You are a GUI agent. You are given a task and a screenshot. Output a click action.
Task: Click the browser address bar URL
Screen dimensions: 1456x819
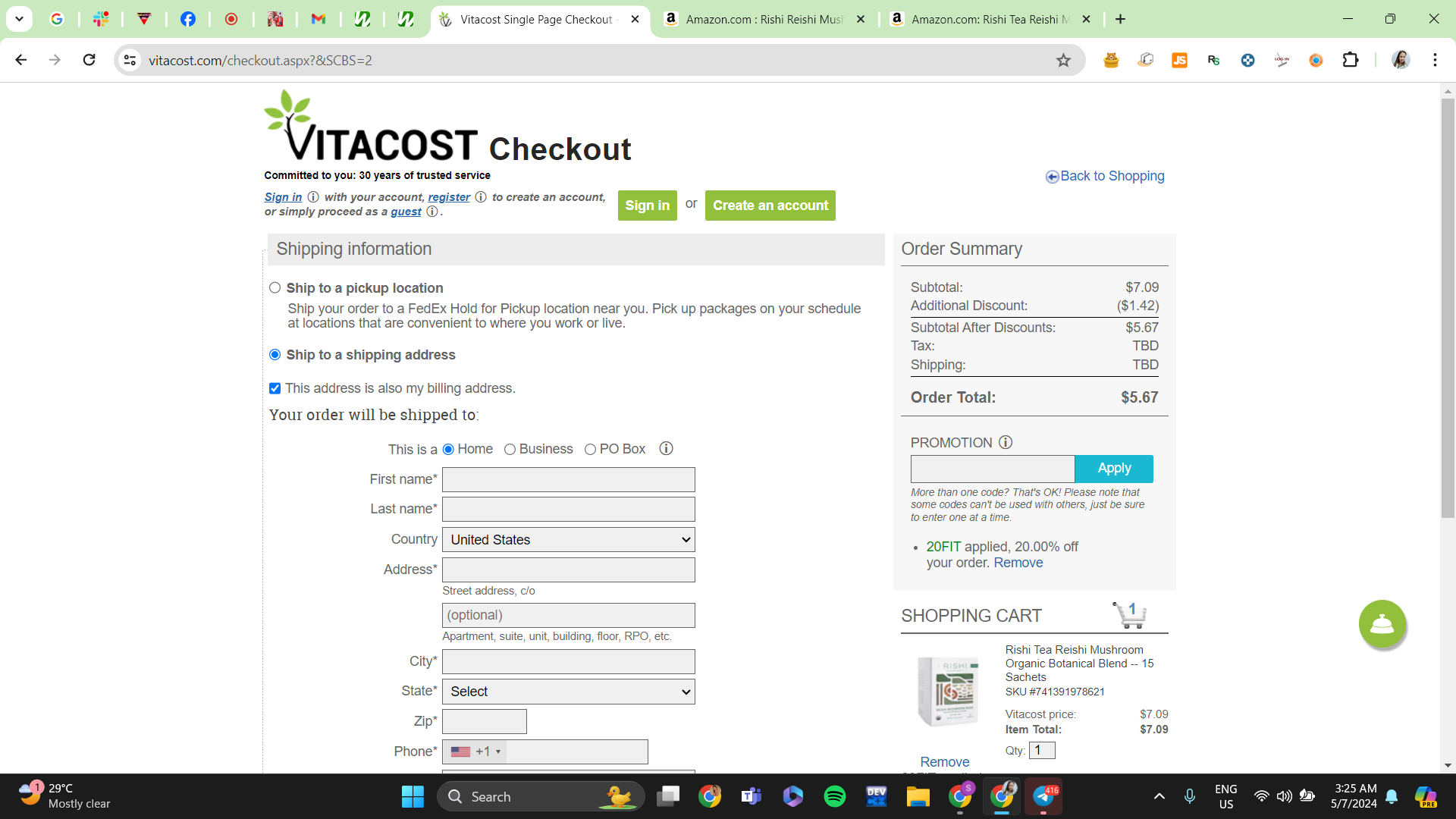260,61
